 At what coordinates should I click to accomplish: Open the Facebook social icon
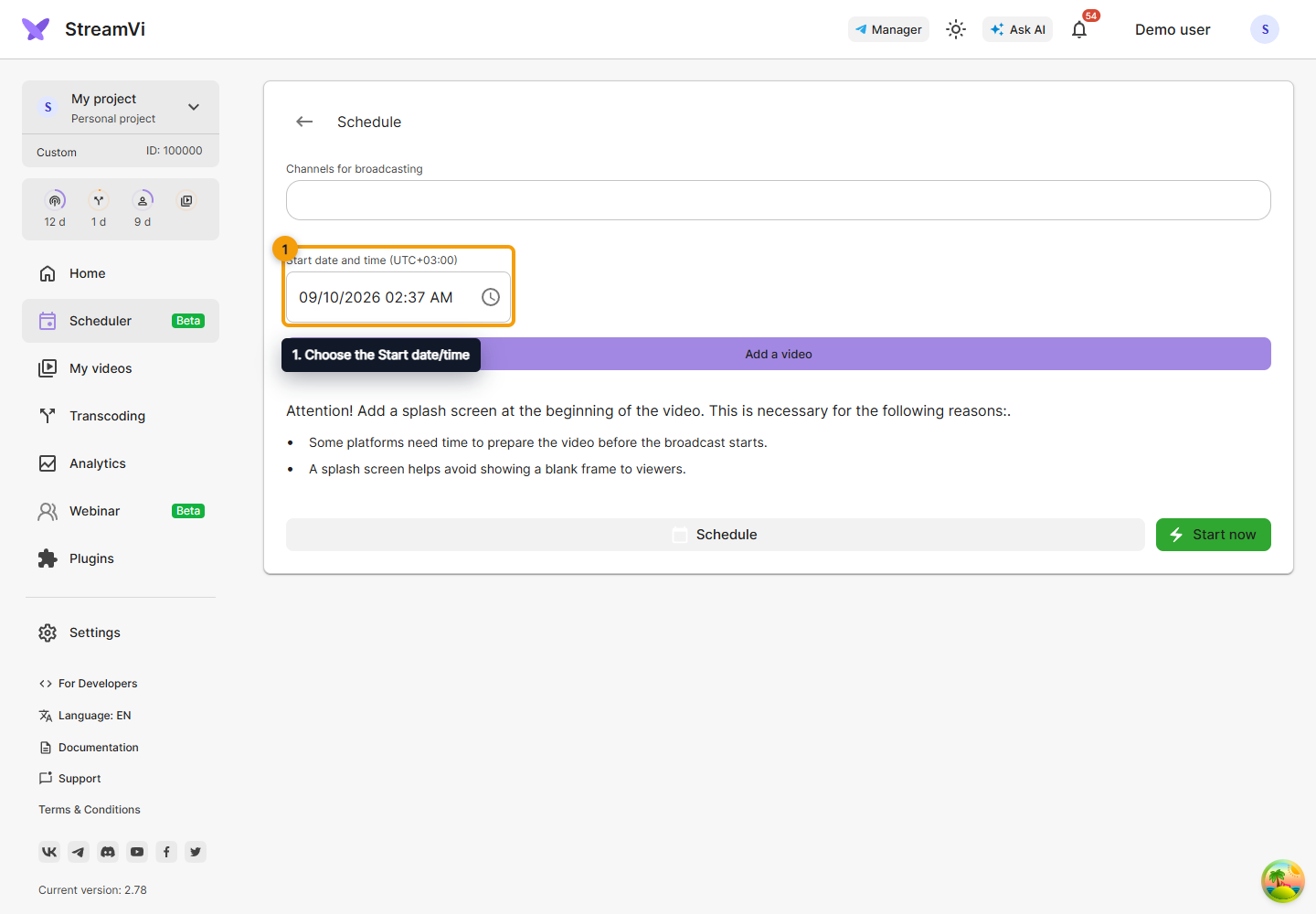tap(166, 852)
